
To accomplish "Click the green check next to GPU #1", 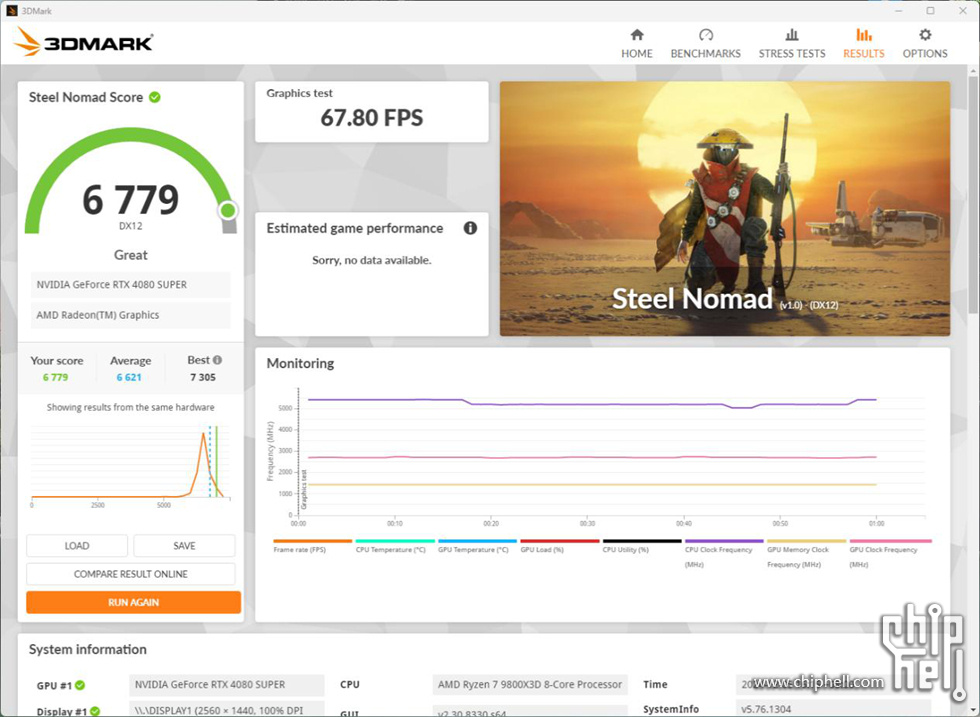I will [x=80, y=685].
